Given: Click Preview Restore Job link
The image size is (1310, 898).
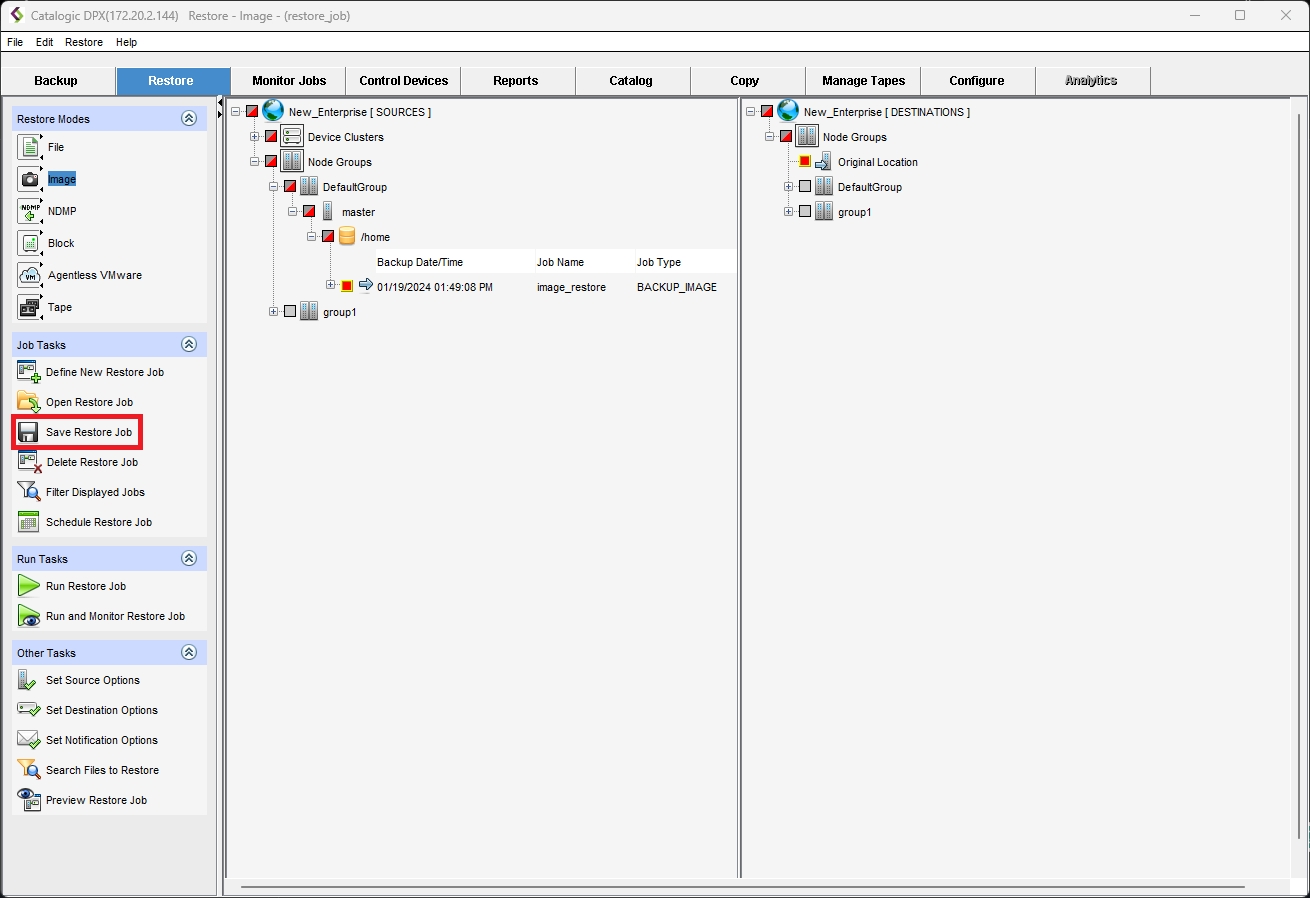Looking at the screenshot, I should pyautogui.click(x=96, y=800).
